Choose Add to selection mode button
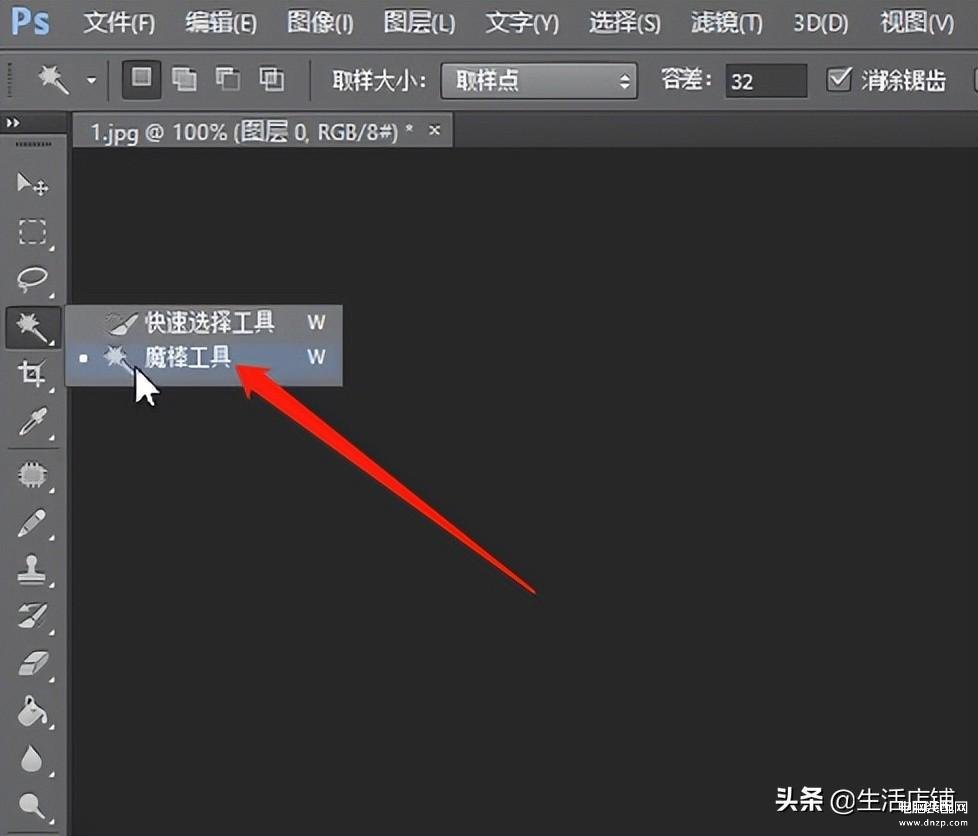978x836 pixels. pyautogui.click(x=184, y=79)
